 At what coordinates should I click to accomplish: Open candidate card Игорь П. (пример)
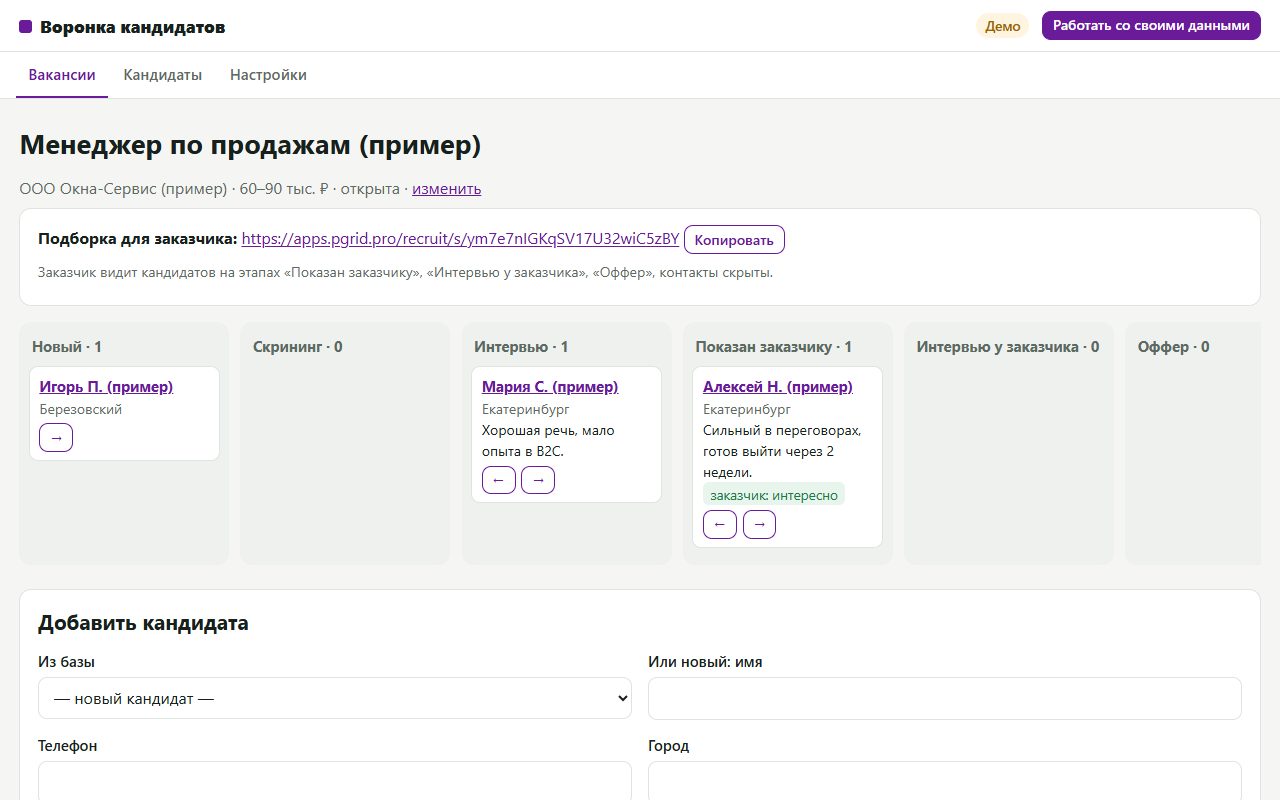pyautogui.click(x=106, y=386)
